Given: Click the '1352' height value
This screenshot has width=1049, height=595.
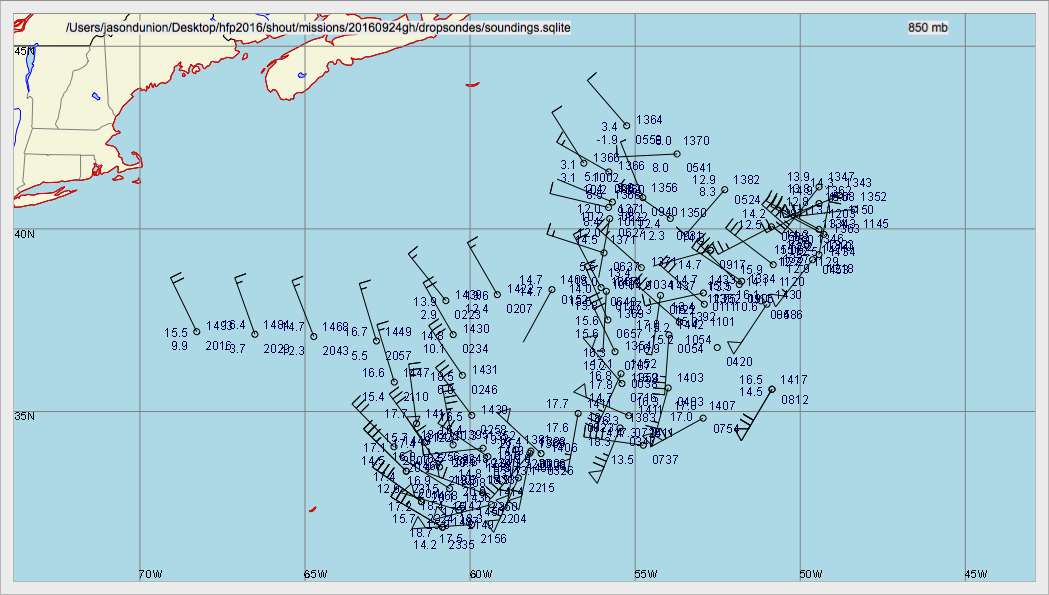Looking at the screenshot, I should pos(874,197).
